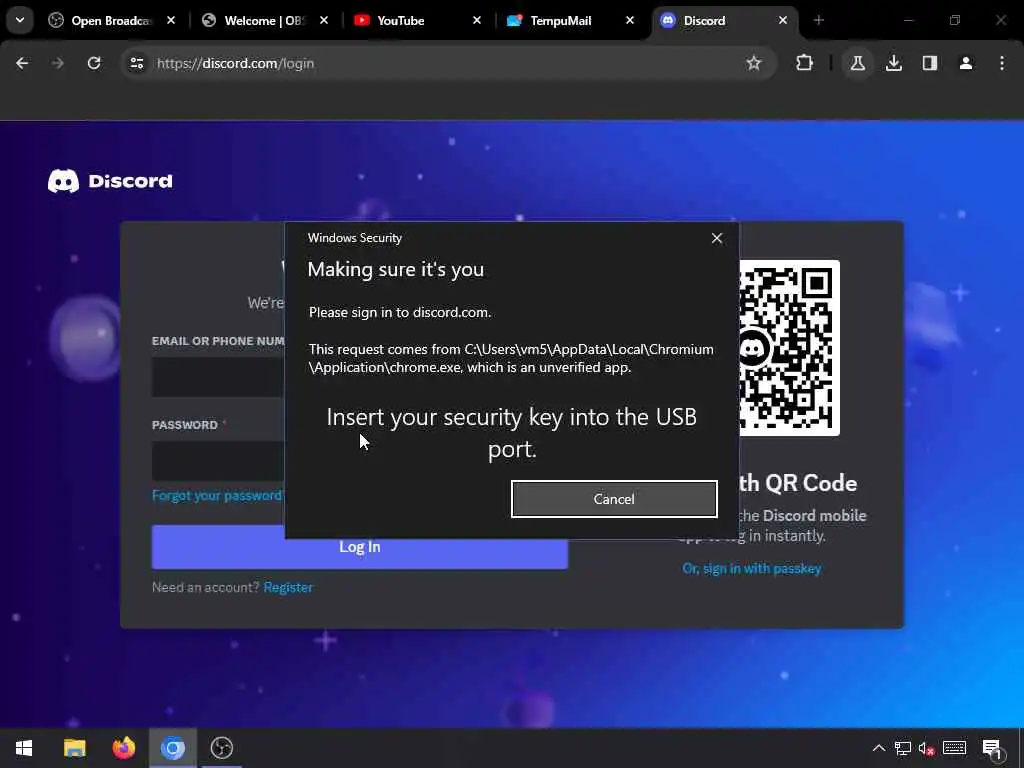This screenshot has height=768, width=1024.
Task: Switch to the TempuMail tab
Action: pos(569,20)
